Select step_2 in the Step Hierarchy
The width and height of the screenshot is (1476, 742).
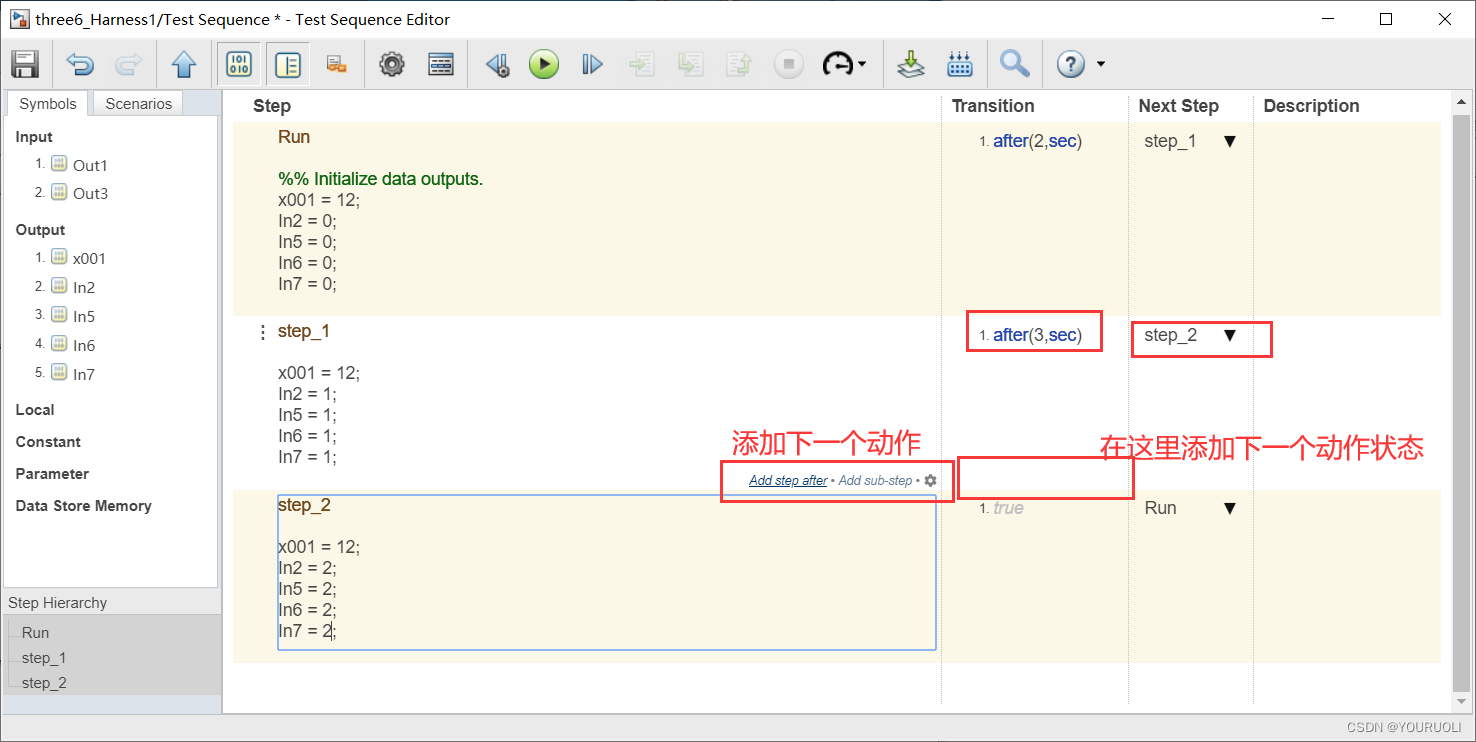(44, 682)
